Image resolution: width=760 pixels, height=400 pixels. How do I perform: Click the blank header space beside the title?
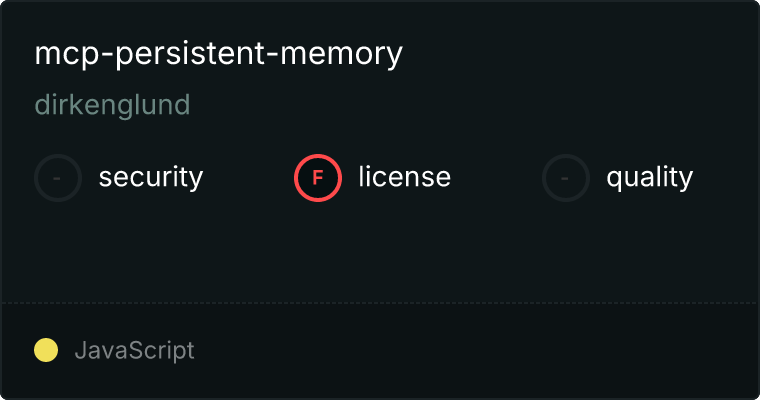(577, 54)
